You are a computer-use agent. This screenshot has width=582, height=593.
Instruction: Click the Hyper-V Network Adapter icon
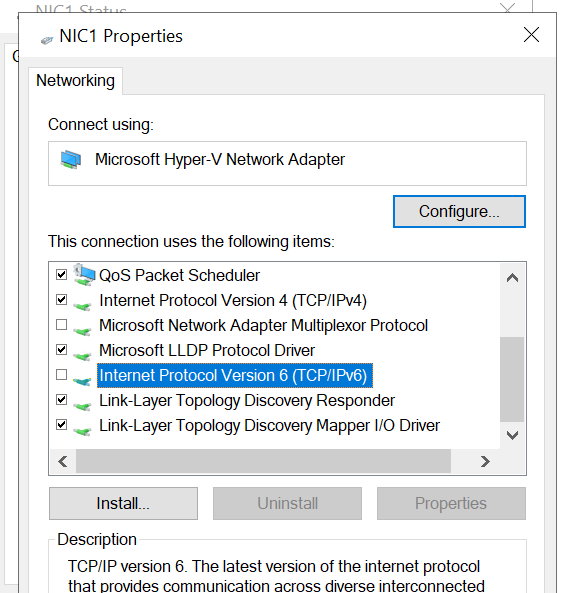pyautogui.click(x=71, y=160)
